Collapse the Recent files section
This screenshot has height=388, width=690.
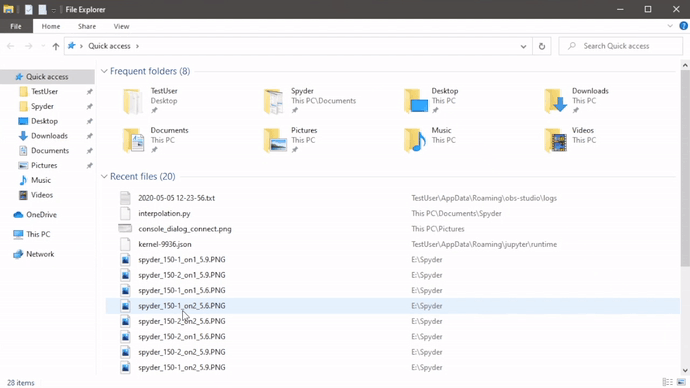[104, 177]
